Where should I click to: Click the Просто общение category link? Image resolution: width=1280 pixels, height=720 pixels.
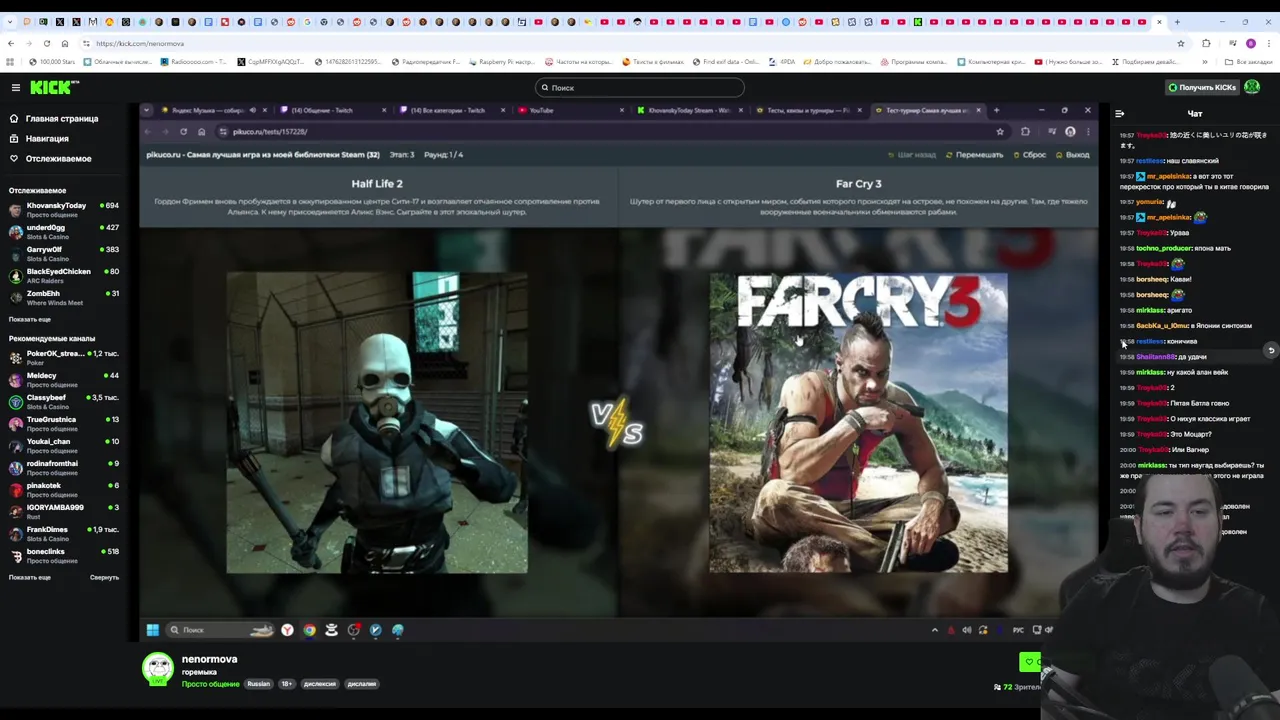coord(211,684)
